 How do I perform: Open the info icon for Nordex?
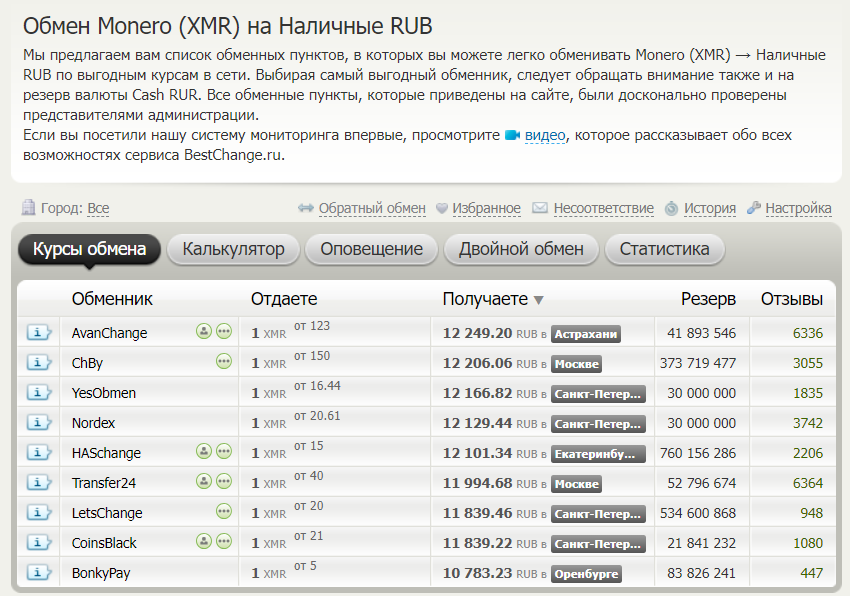click(38, 422)
